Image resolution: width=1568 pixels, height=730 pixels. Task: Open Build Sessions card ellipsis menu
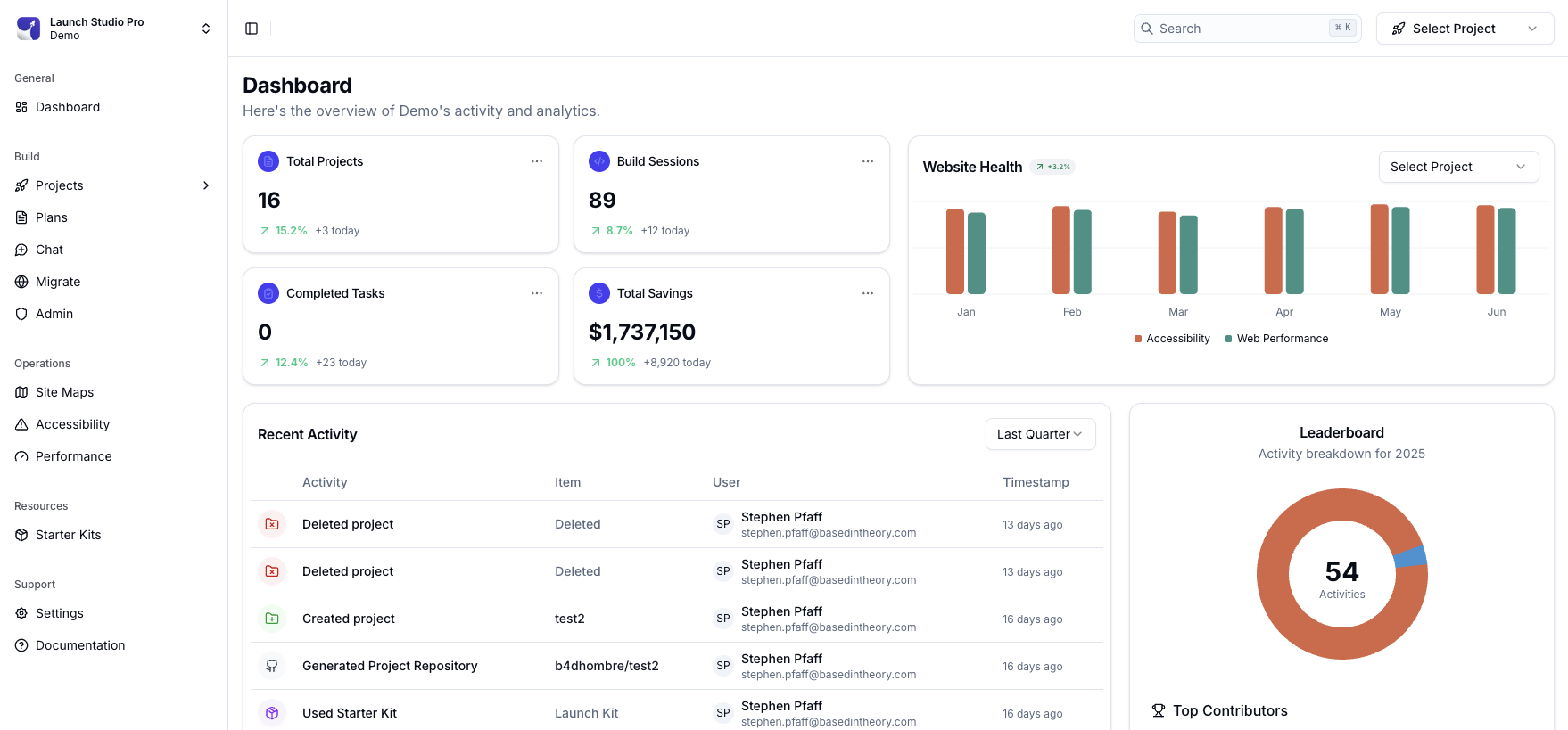pyautogui.click(x=868, y=161)
